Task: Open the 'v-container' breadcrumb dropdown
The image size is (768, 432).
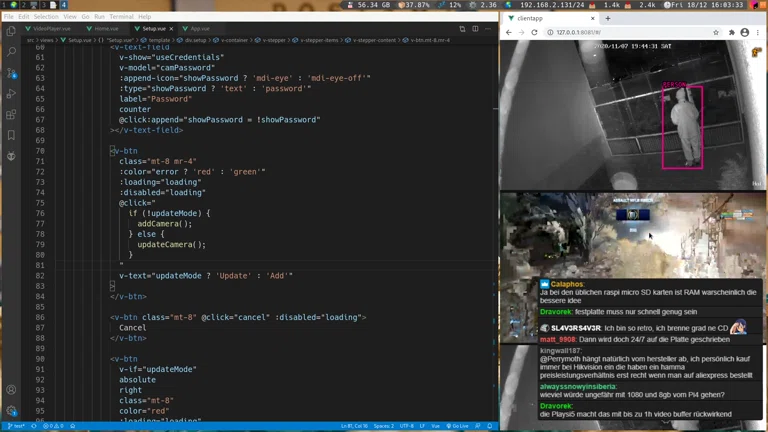Action: (x=230, y=40)
